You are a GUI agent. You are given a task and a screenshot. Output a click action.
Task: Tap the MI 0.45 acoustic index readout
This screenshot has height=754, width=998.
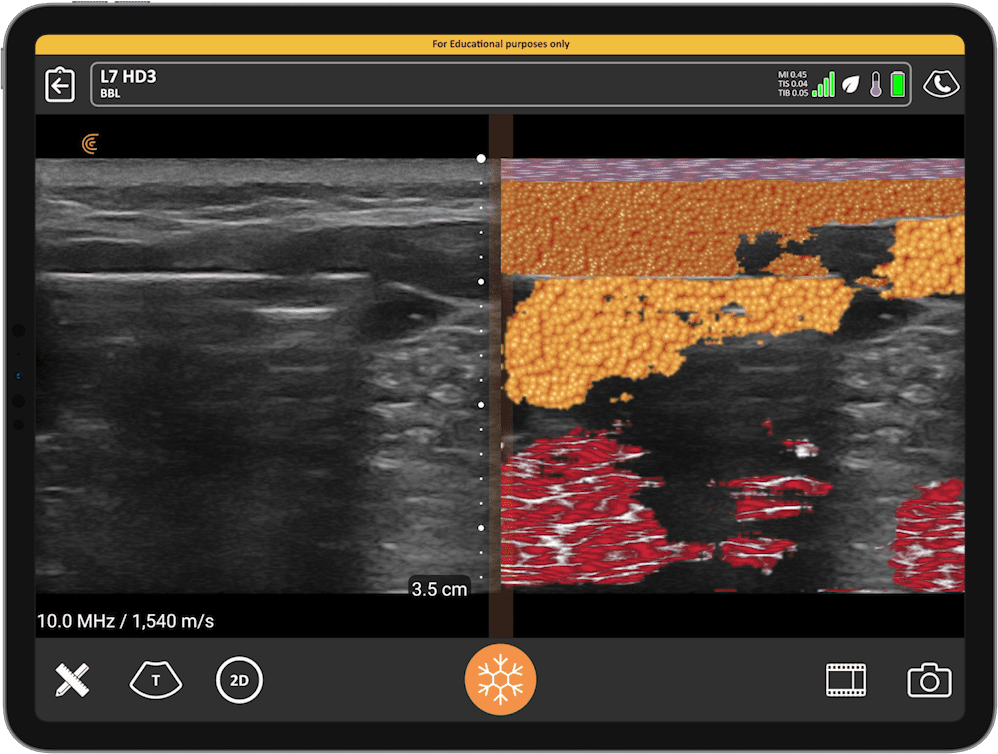coord(792,74)
